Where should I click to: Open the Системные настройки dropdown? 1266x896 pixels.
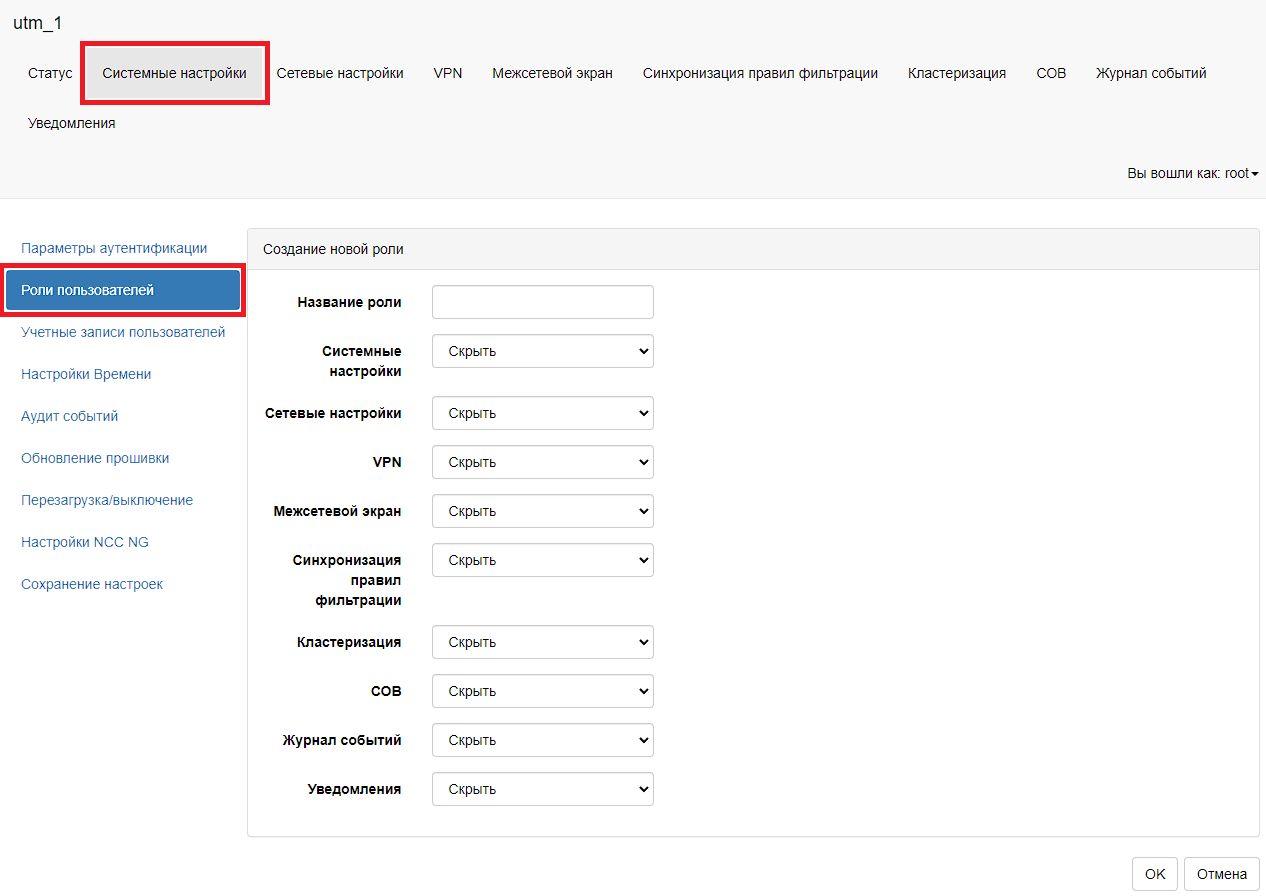tap(542, 351)
